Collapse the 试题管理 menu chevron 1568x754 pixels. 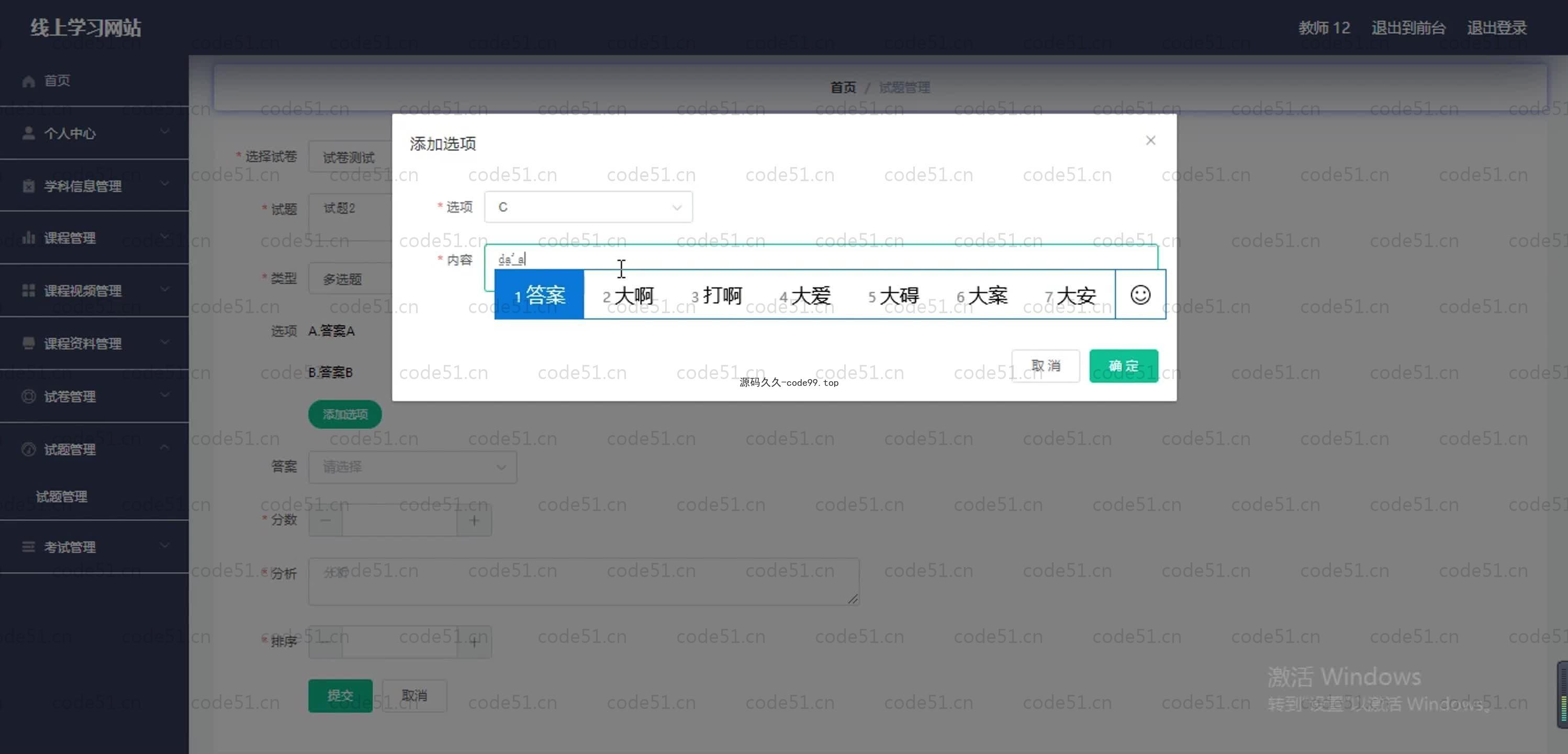pyautogui.click(x=164, y=448)
